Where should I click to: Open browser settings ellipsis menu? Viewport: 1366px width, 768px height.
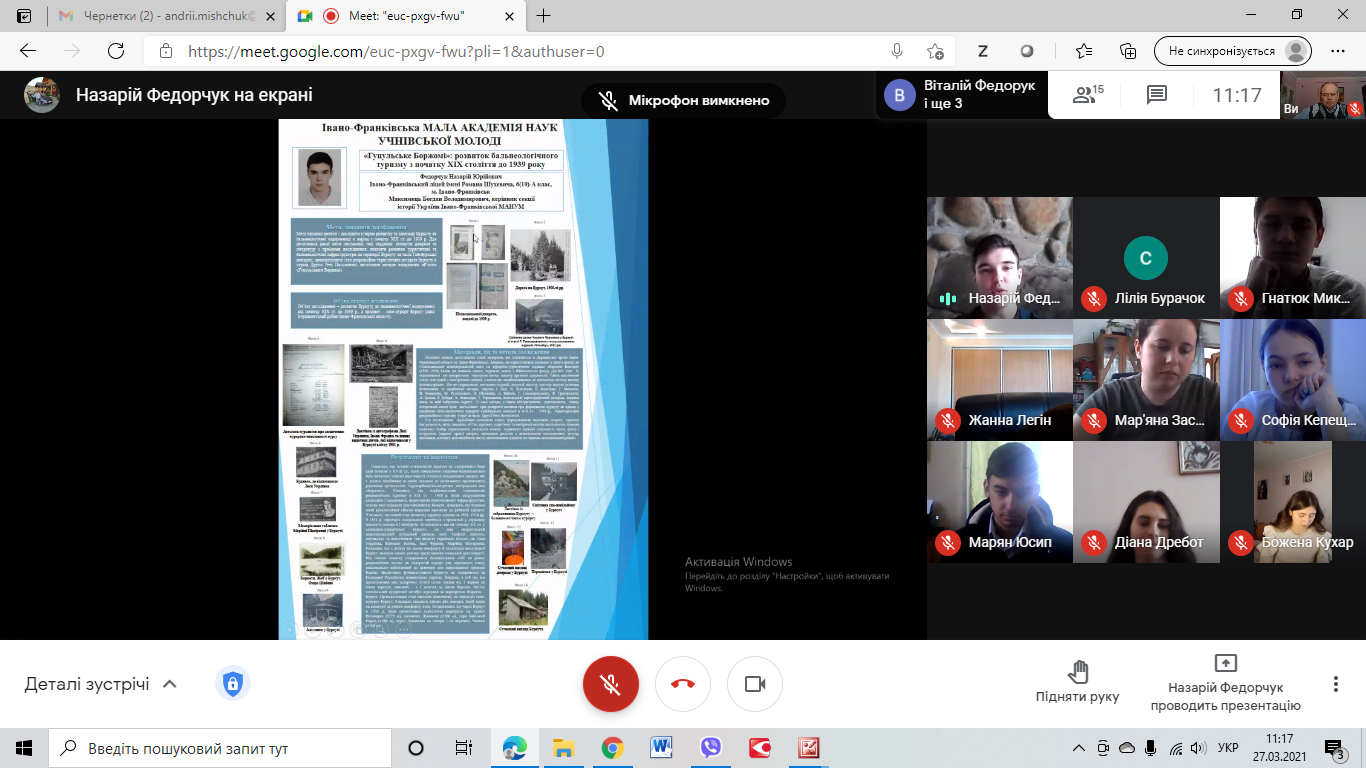tap(1338, 51)
